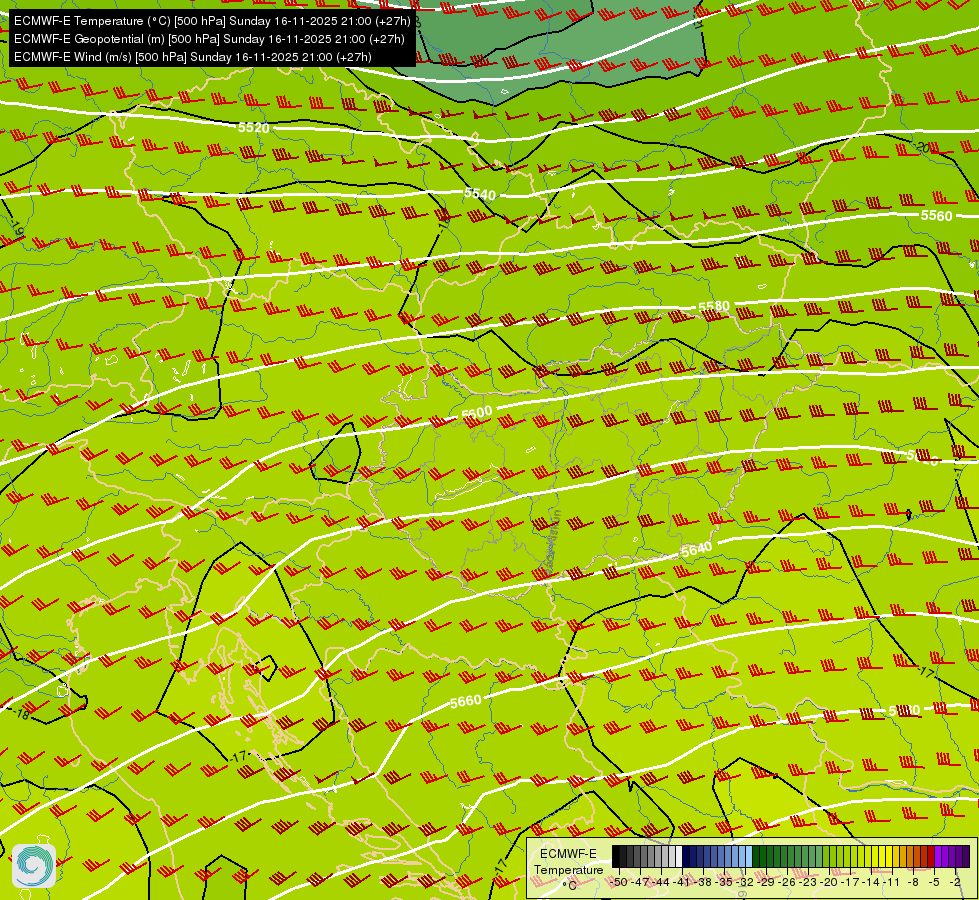
Task: Click the legend title ECMWF-E Temperature °C
Action: coord(568,869)
